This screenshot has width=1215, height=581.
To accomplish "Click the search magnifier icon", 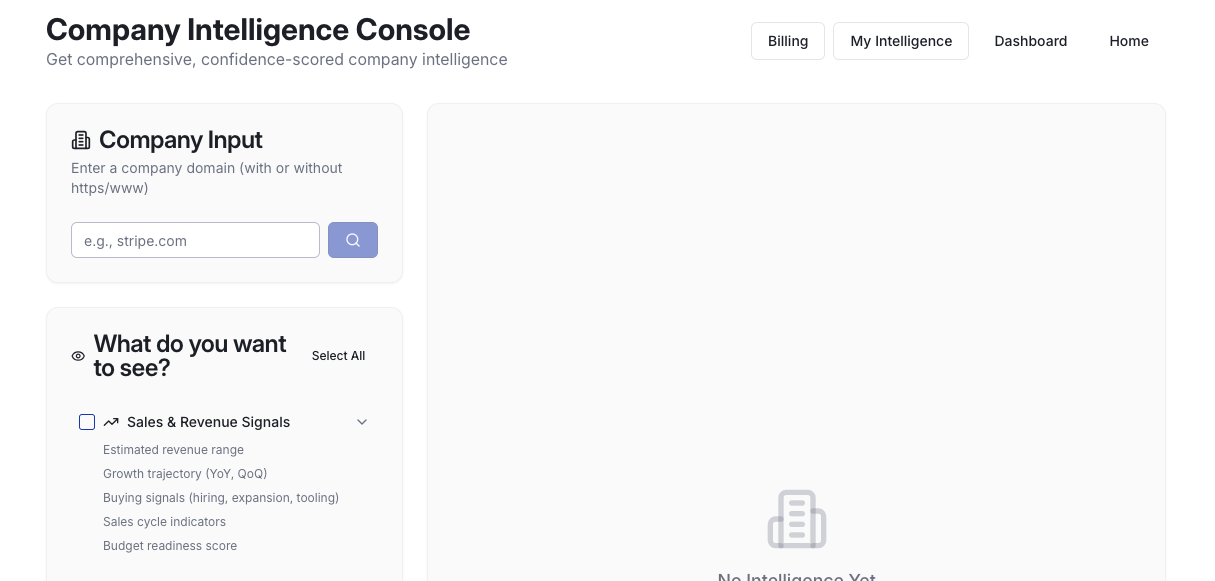I will tap(353, 240).
